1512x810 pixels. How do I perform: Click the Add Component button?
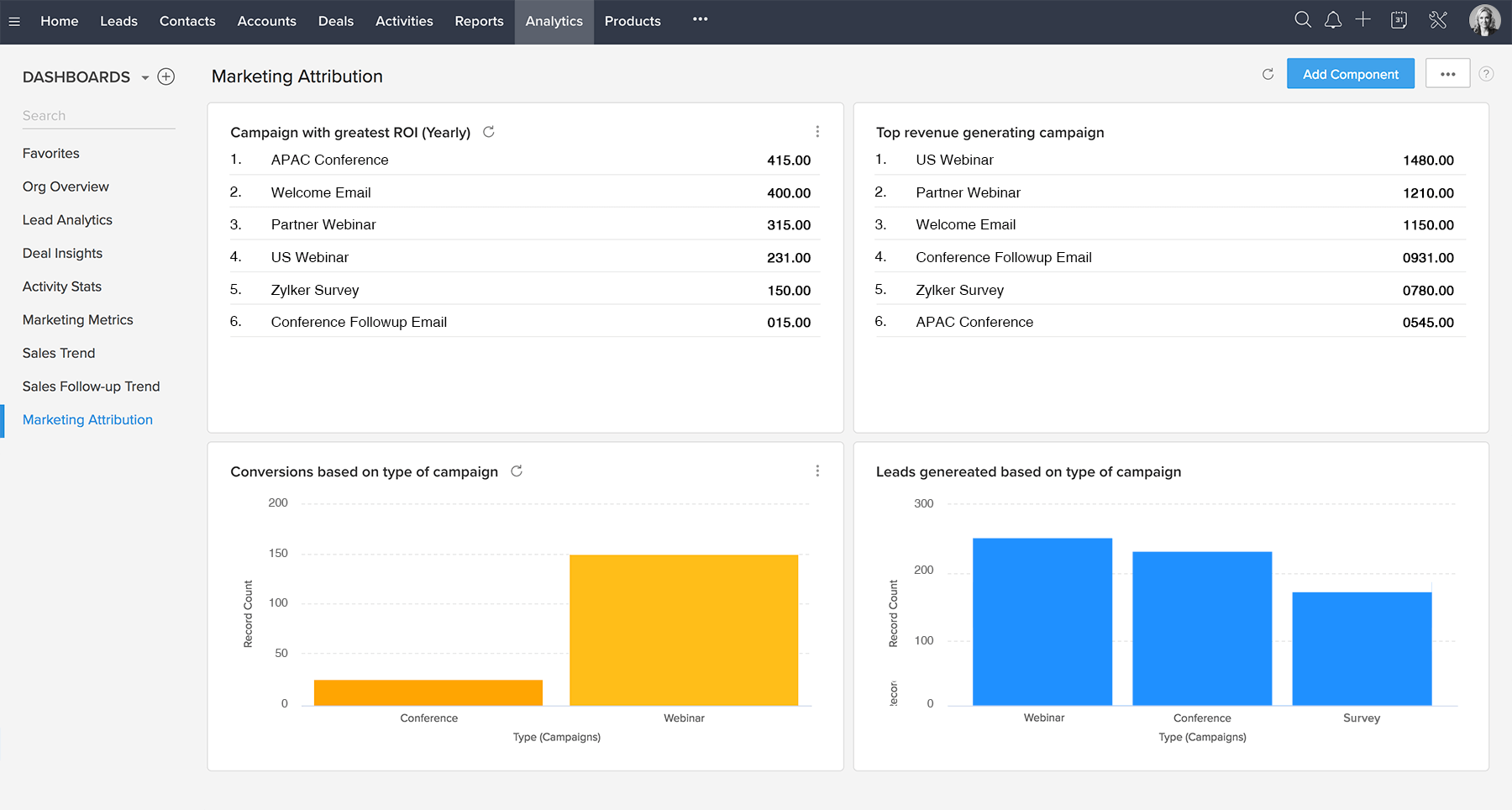[1350, 74]
